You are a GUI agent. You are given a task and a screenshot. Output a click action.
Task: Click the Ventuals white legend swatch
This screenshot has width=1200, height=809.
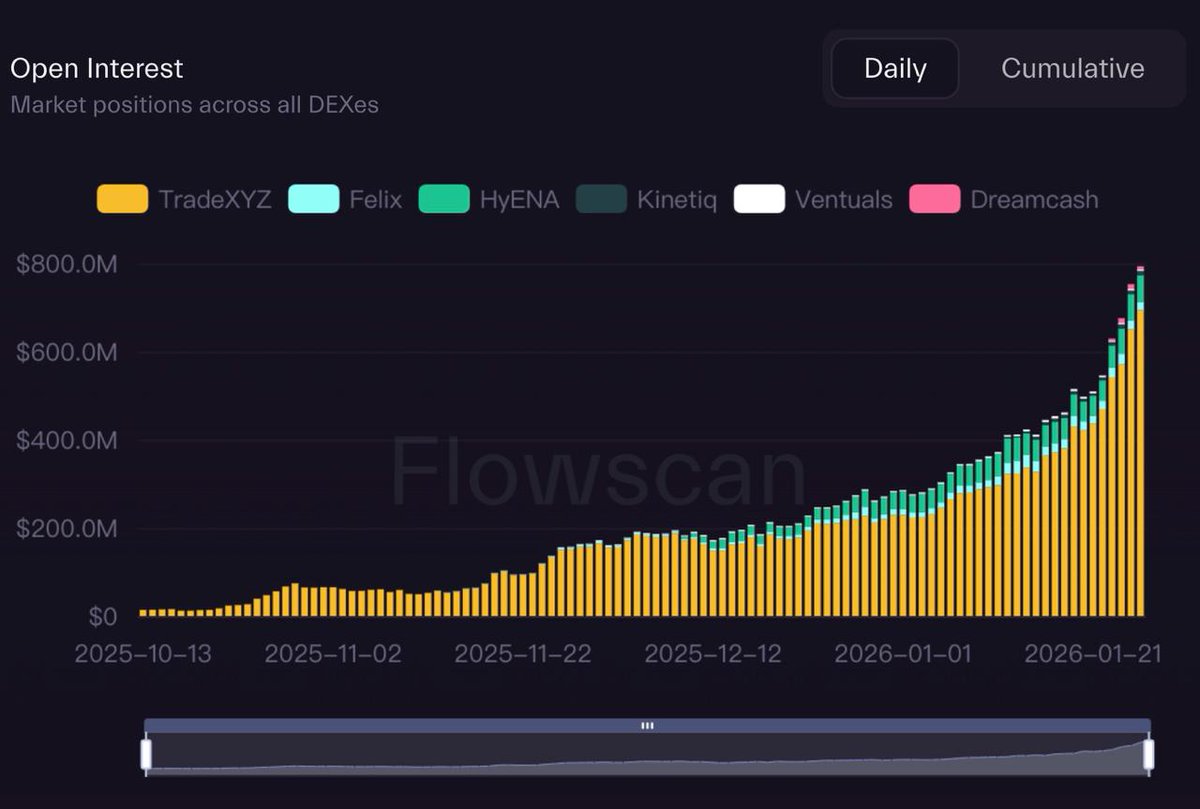pyautogui.click(x=759, y=199)
